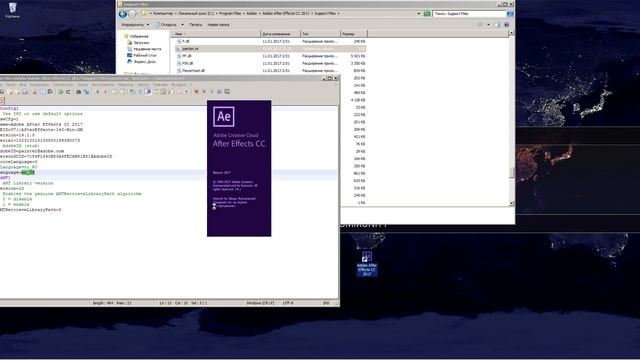
Task: Open Яндекс.Диск in Explorer sidebar
Action: [142, 62]
